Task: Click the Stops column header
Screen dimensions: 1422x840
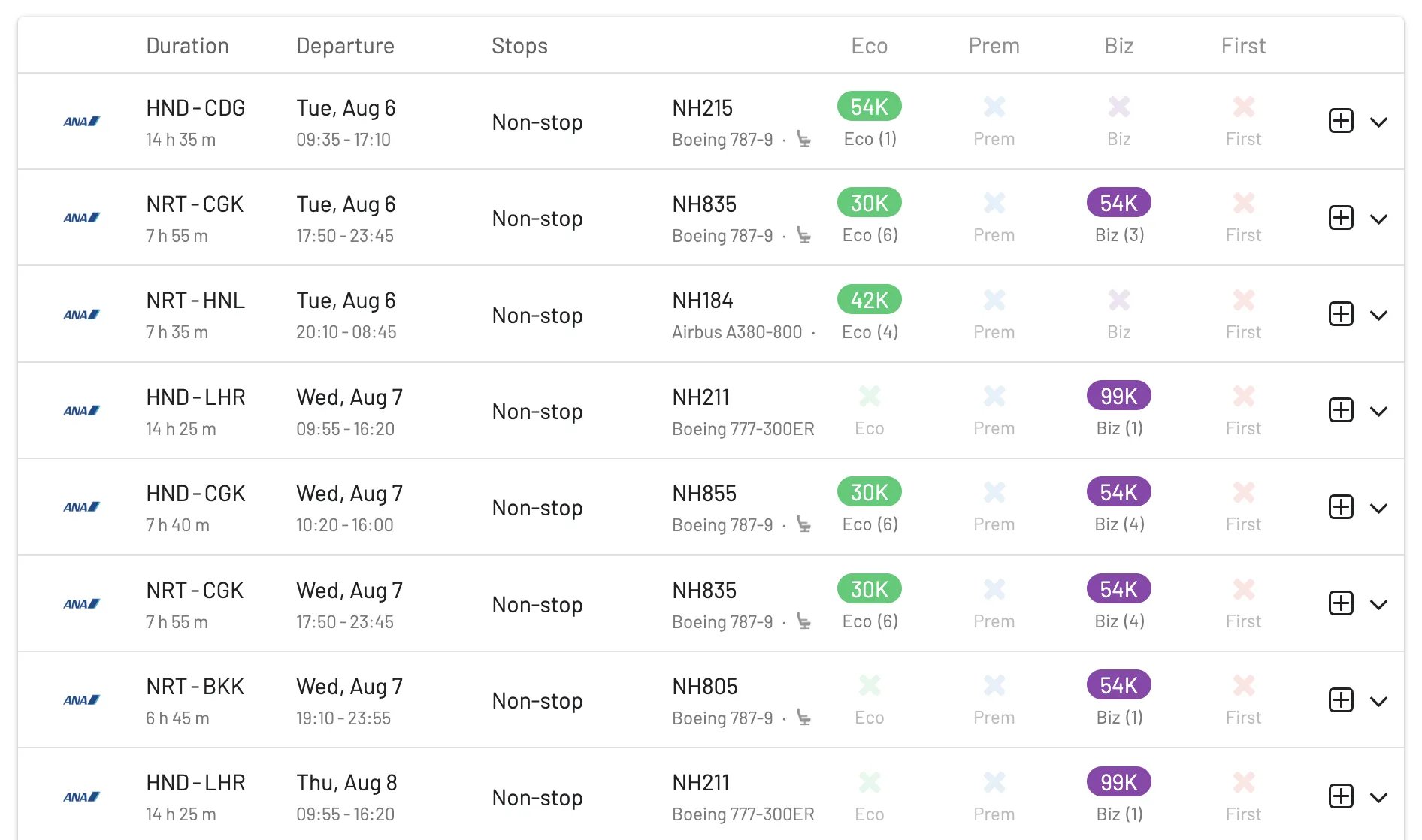Action: coord(519,46)
